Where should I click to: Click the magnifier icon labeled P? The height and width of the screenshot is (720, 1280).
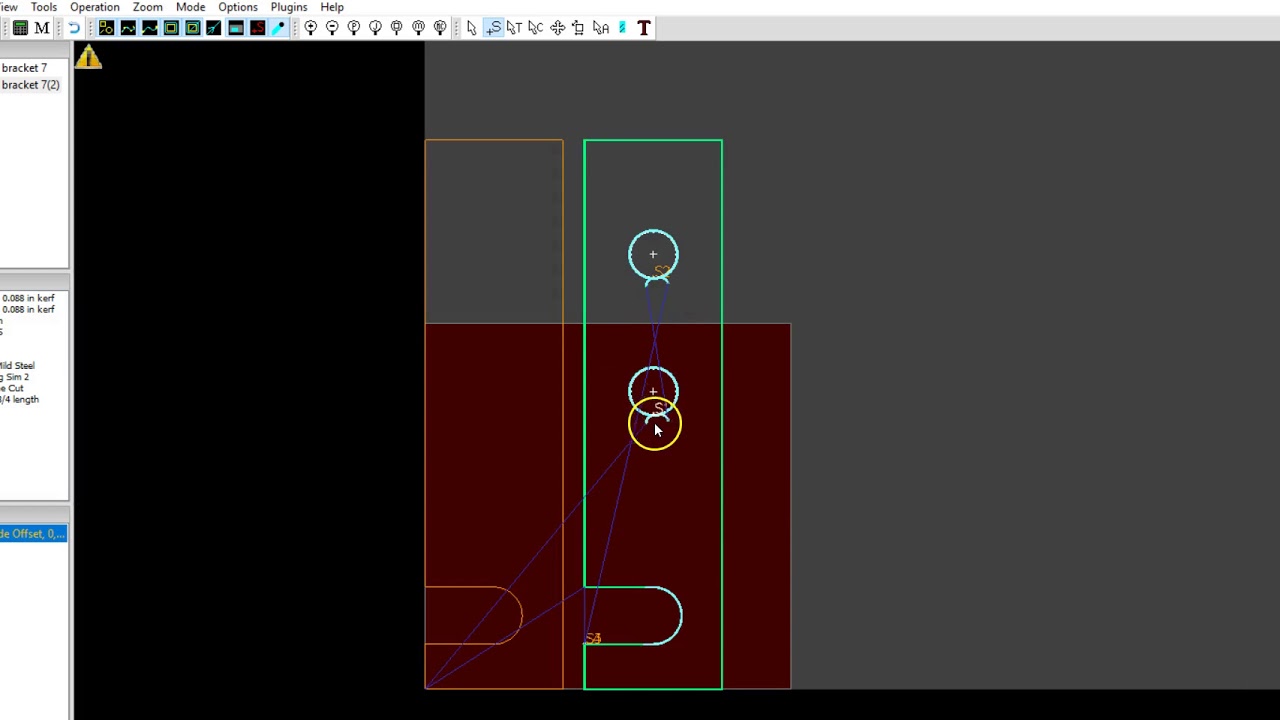pyautogui.click(x=354, y=28)
